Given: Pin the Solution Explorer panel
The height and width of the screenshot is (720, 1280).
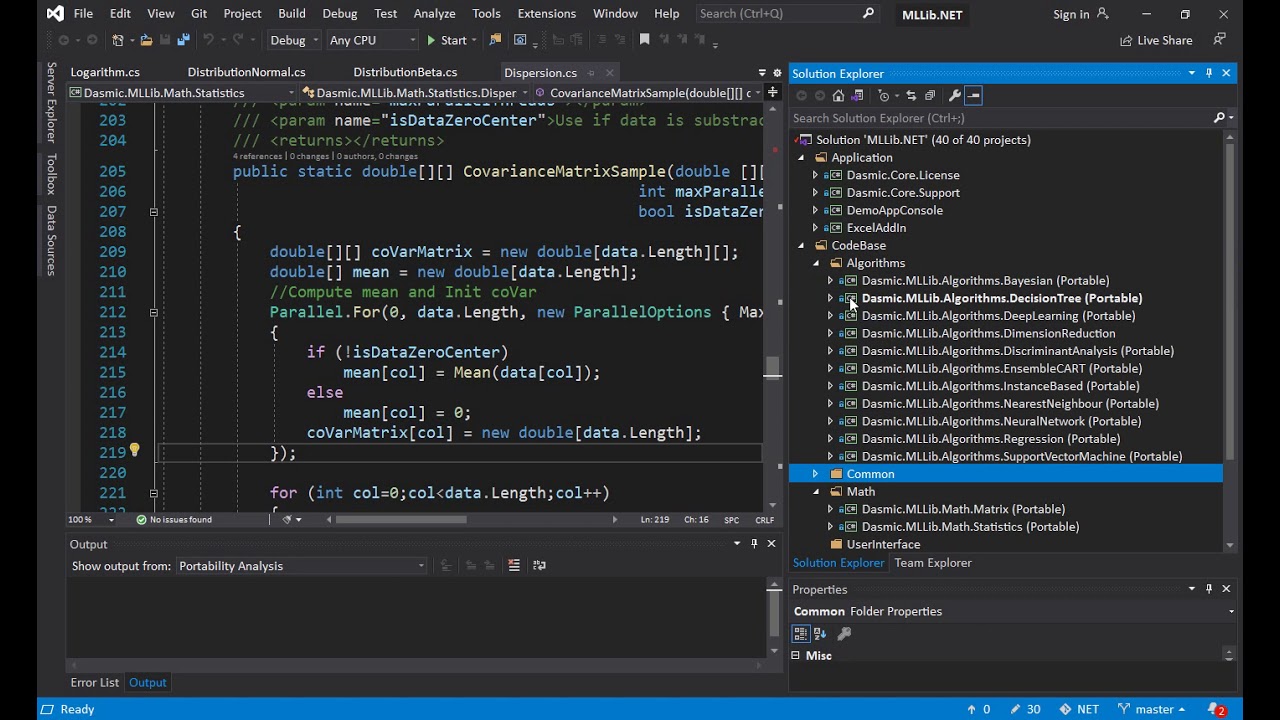Looking at the screenshot, I should 1209,73.
